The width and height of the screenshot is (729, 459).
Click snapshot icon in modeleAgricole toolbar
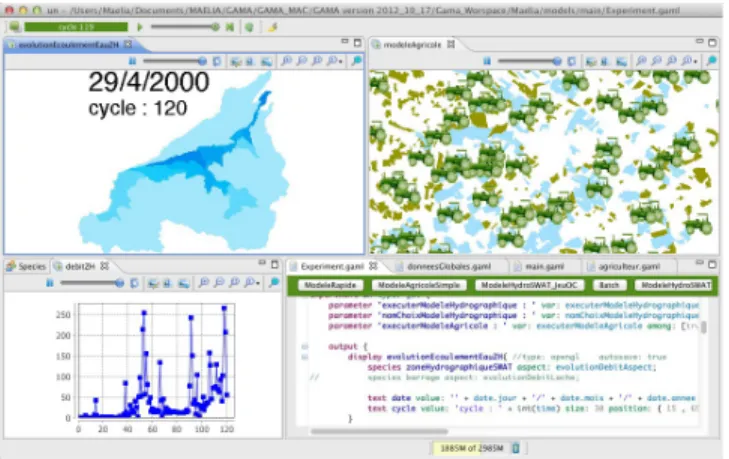pos(604,61)
